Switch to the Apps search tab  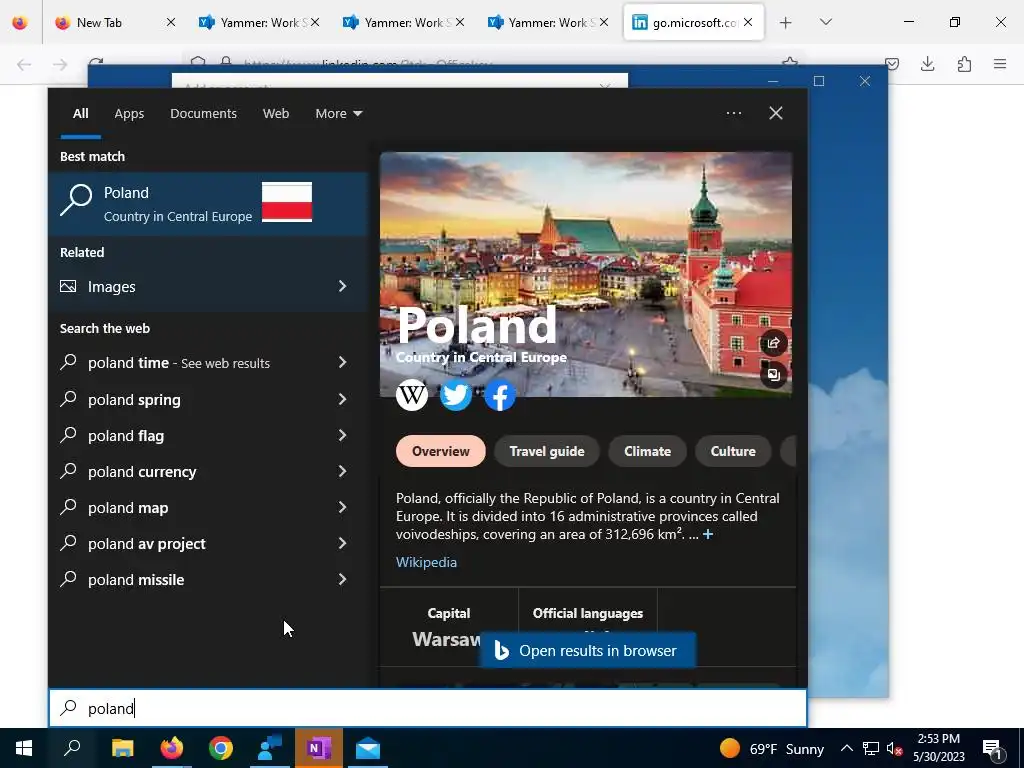click(129, 113)
